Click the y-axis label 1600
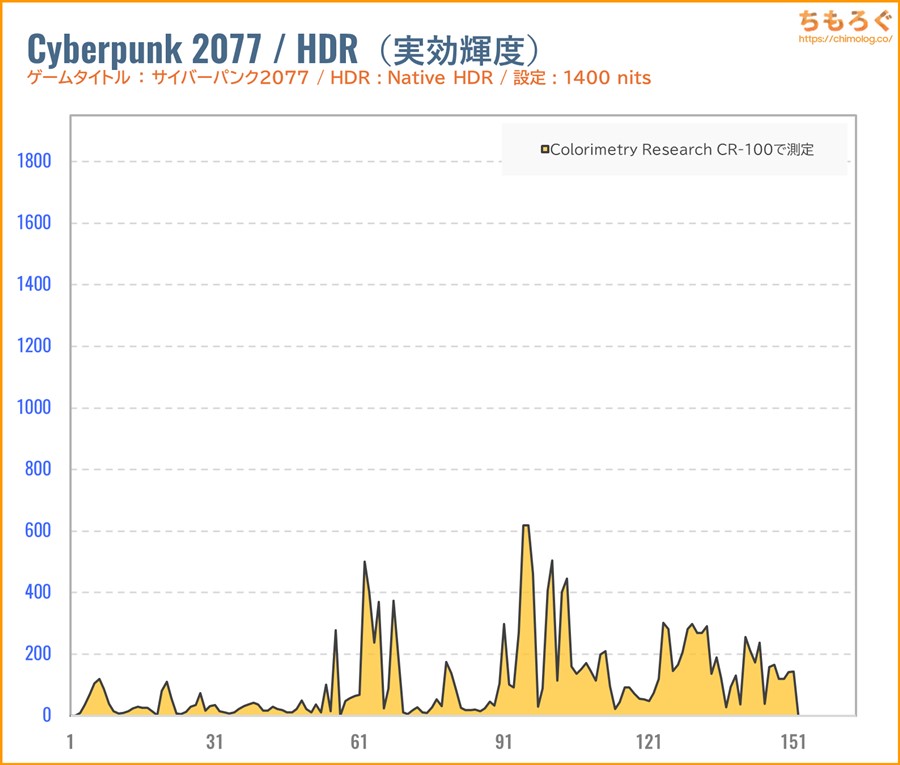Image resolution: width=900 pixels, height=765 pixels. pos(34,223)
